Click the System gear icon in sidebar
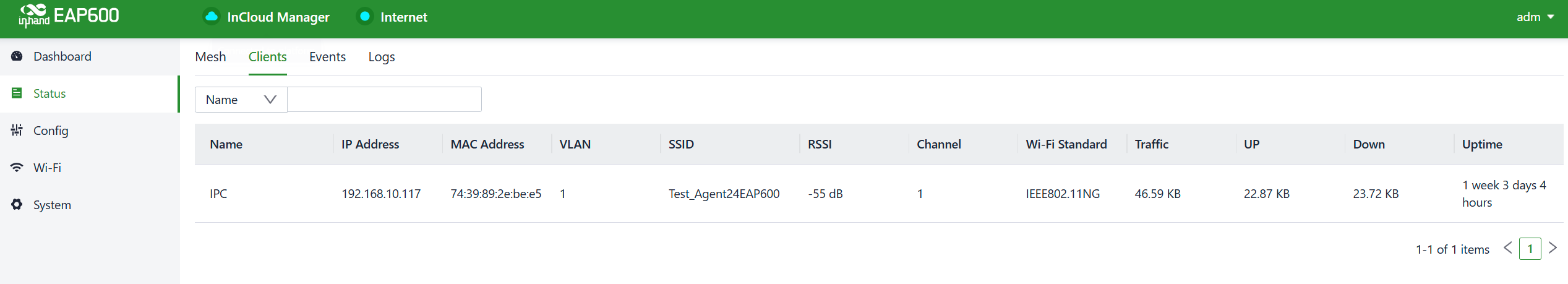1568x284 pixels. (x=17, y=205)
